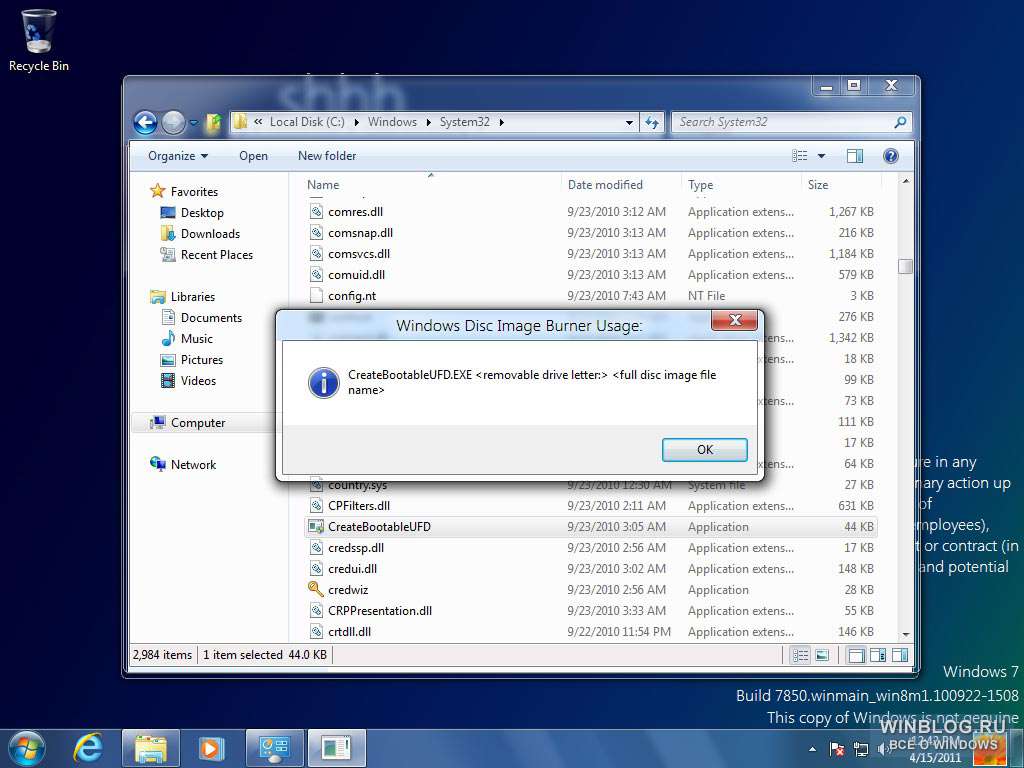Sort by the Size column header
The height and width of the screenshot is (768, 1024).
(840, 184)
